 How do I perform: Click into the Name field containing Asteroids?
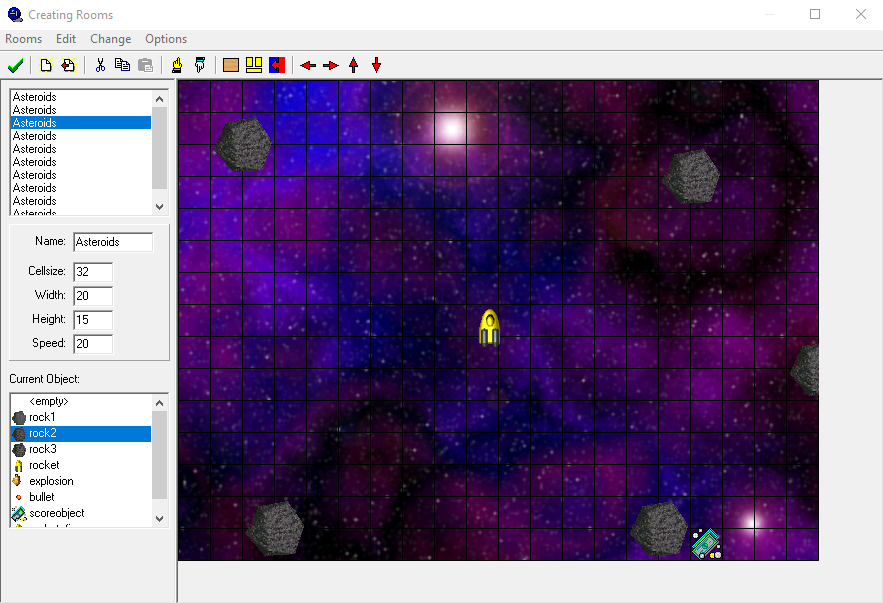coord(113,242)
